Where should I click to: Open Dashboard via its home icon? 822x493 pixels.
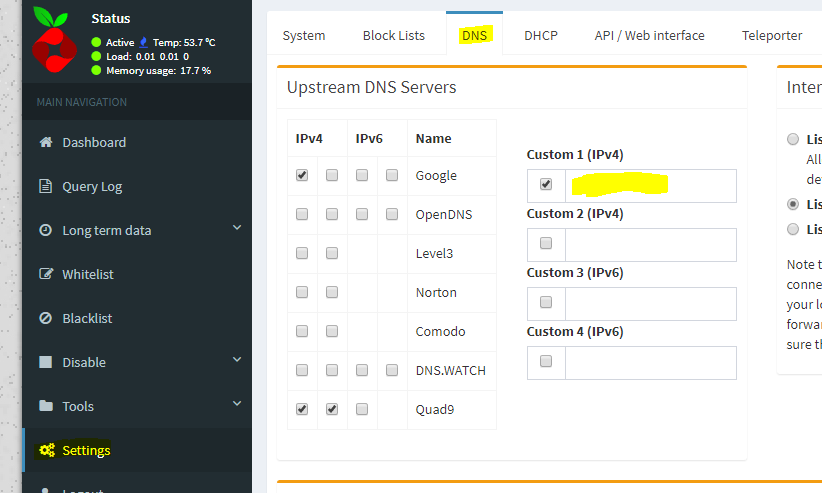46,142
